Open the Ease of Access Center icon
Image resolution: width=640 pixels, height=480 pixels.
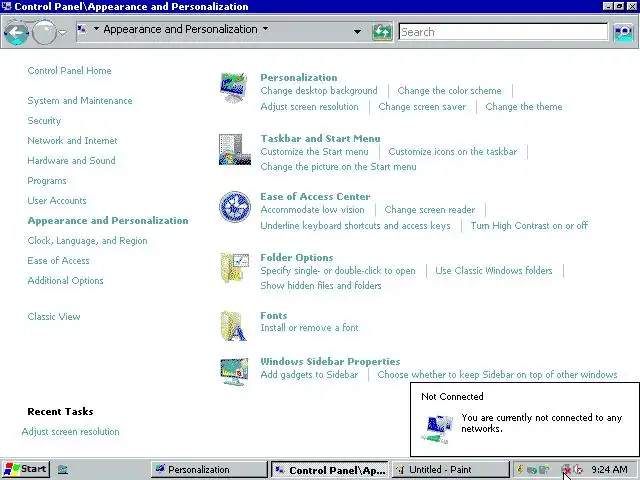(235, 207)
